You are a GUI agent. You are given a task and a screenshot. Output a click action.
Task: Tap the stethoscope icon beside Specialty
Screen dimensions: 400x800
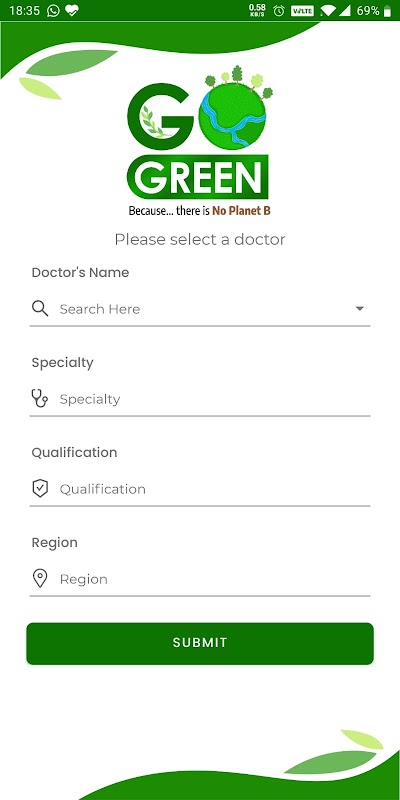pyautogui.click(x=40, y=398)
